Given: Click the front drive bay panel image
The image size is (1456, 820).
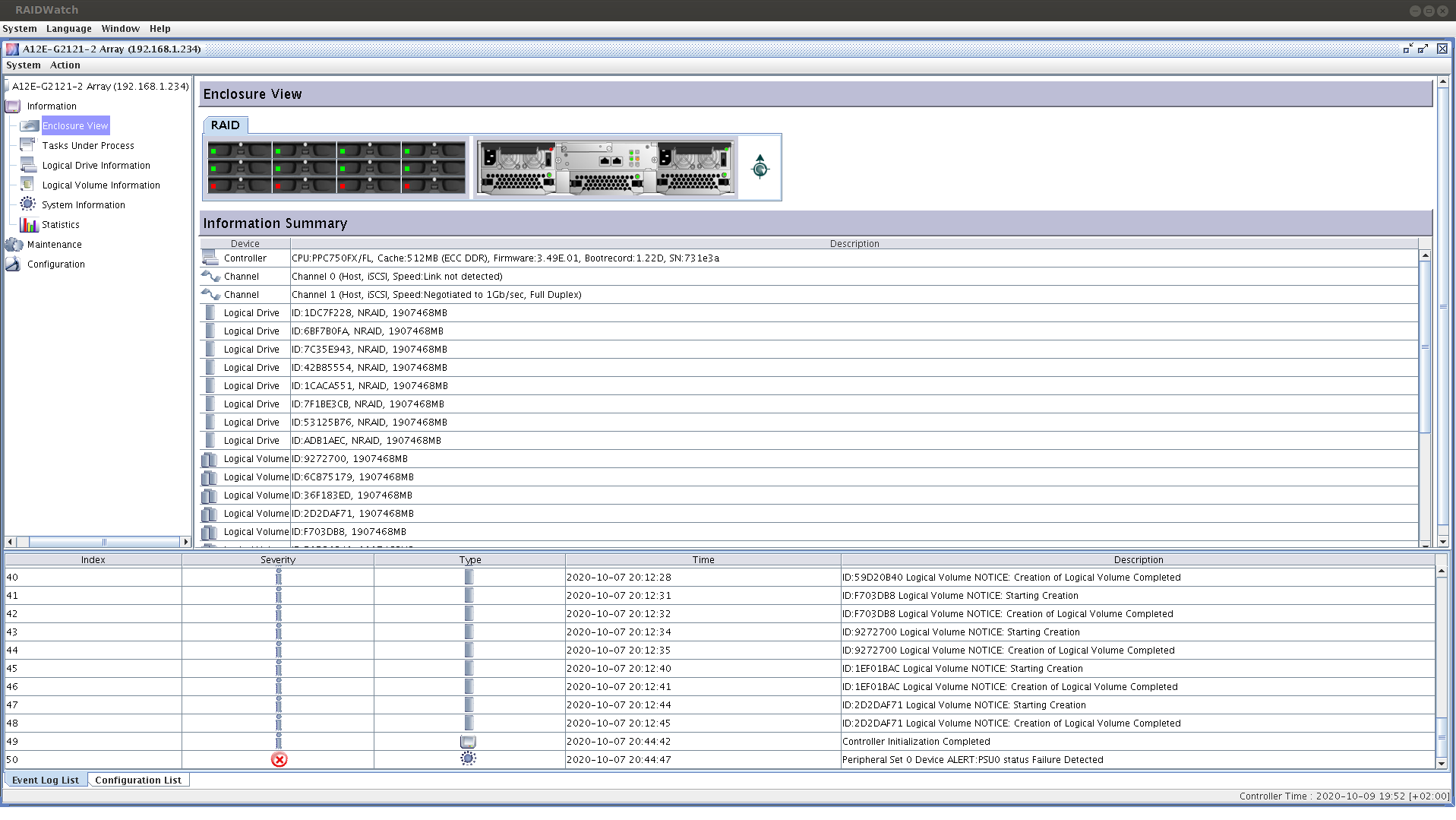Looking at the screenshot, I should tap(336, 167).
